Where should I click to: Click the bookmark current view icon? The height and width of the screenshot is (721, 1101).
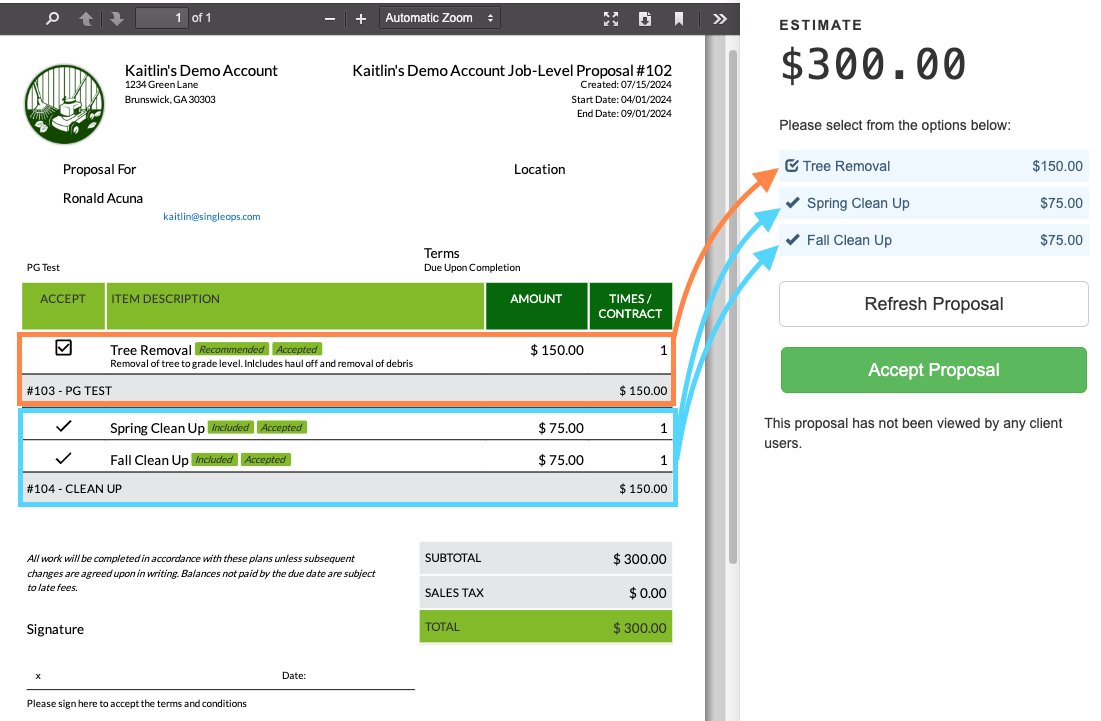679,18
